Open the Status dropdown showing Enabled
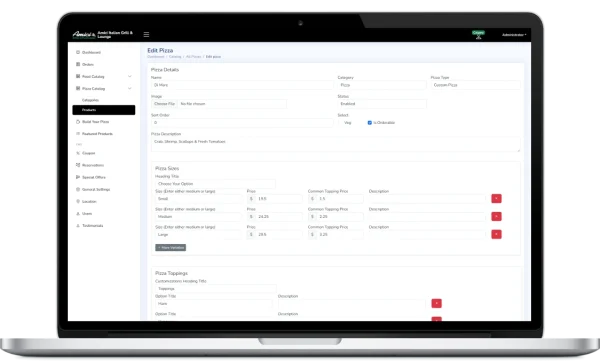The width and height of the screenshot is (600, 361). point(382,104)
